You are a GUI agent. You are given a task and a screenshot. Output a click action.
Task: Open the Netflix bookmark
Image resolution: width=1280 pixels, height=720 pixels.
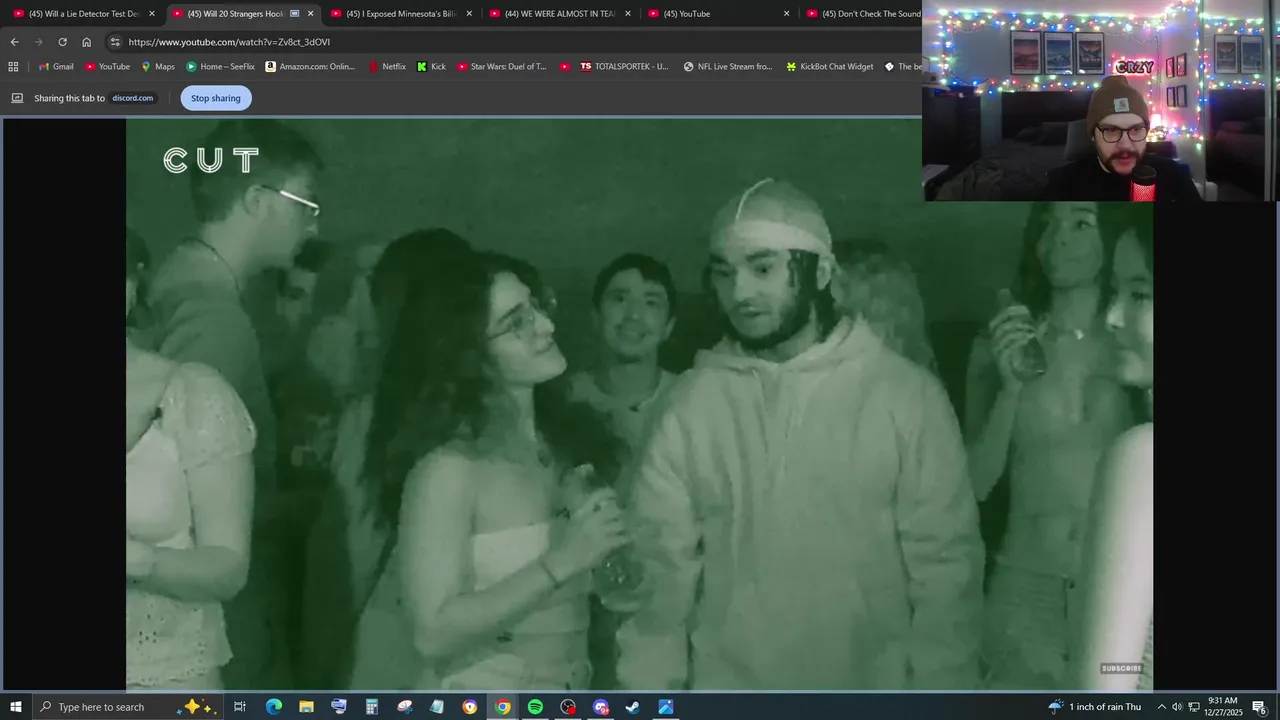pos(387,67)
